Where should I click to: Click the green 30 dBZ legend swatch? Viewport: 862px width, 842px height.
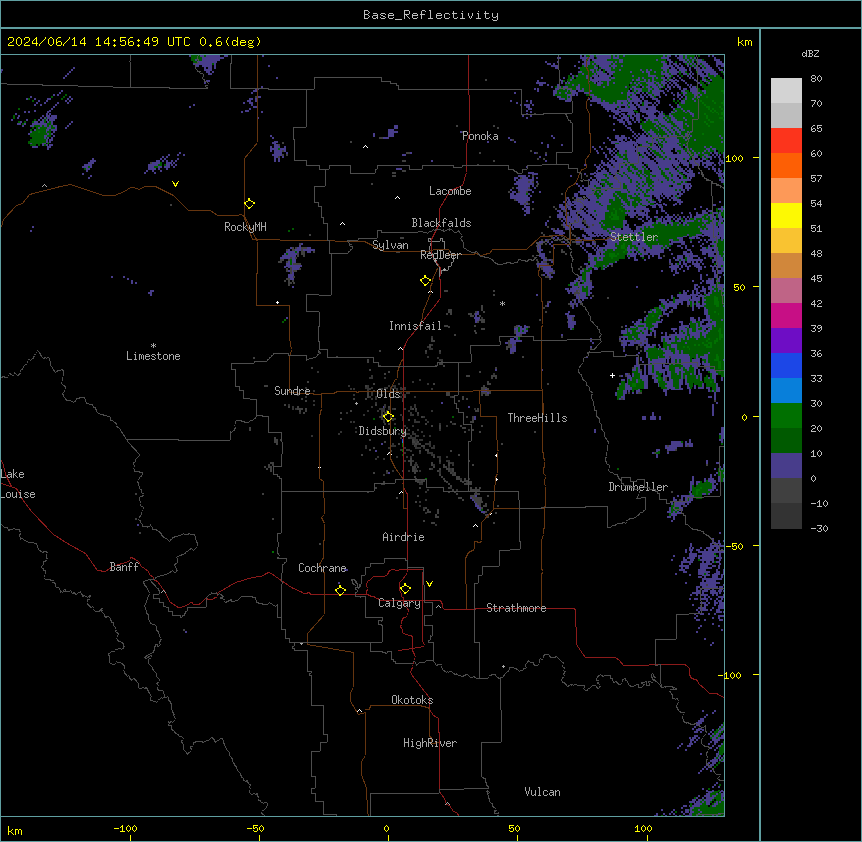(x=786, y=416)
